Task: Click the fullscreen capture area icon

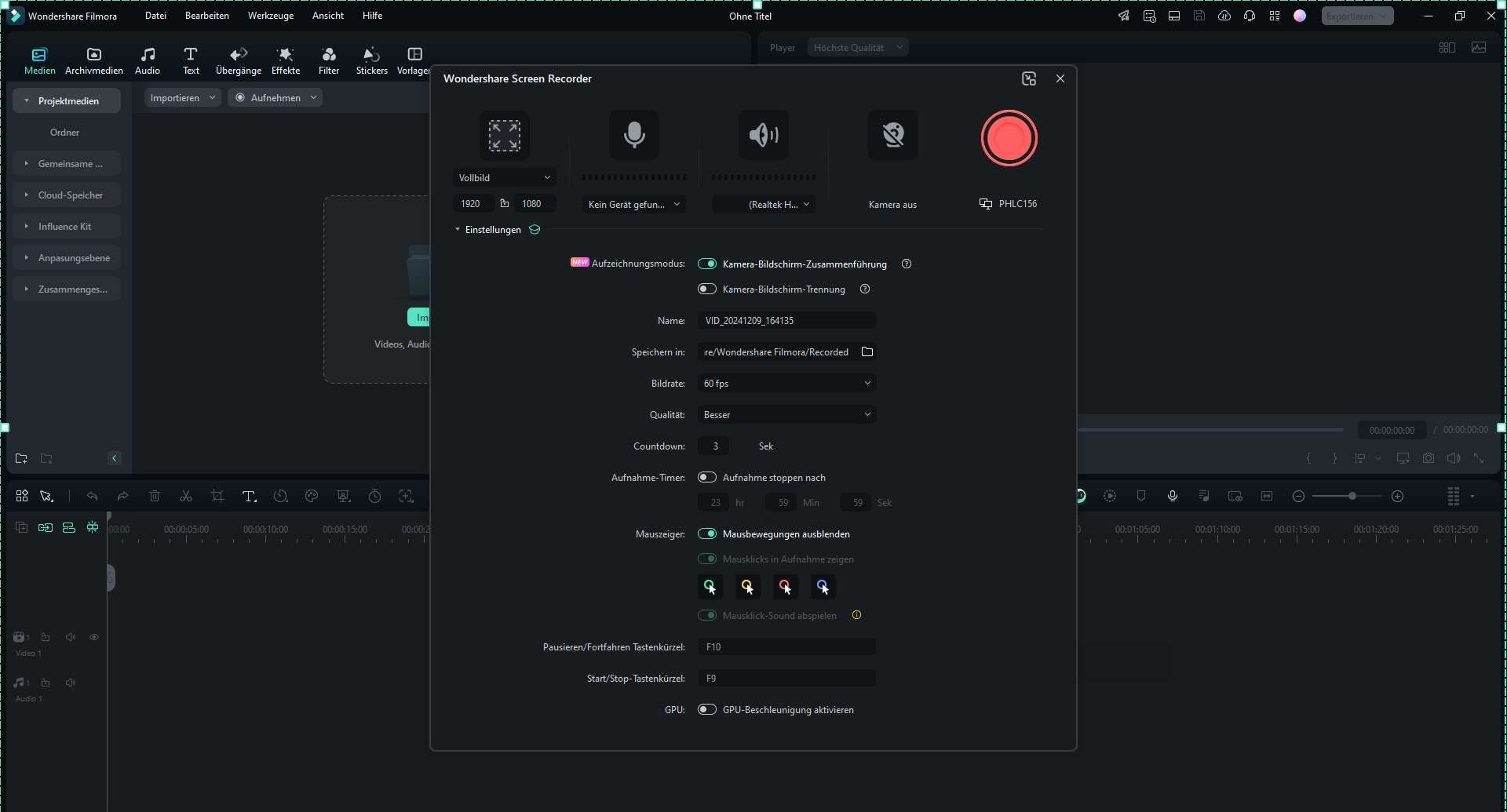Action: point(504,135)
